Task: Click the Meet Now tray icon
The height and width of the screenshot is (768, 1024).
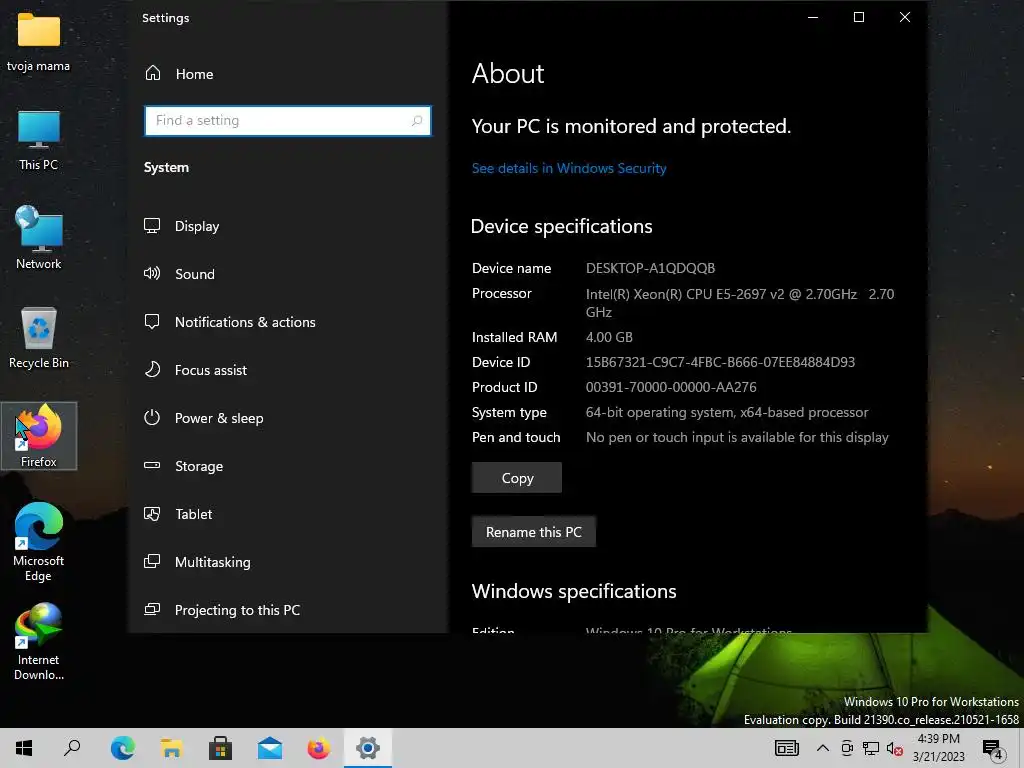Action: 847,748
